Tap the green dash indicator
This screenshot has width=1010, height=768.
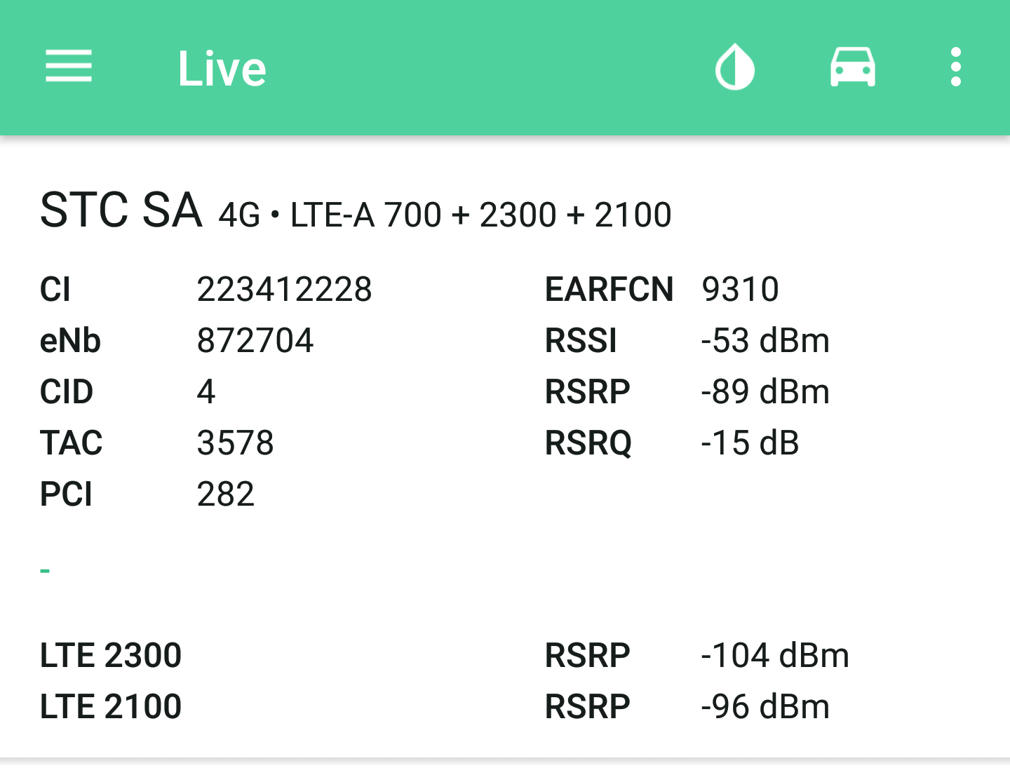click(44, 570)
